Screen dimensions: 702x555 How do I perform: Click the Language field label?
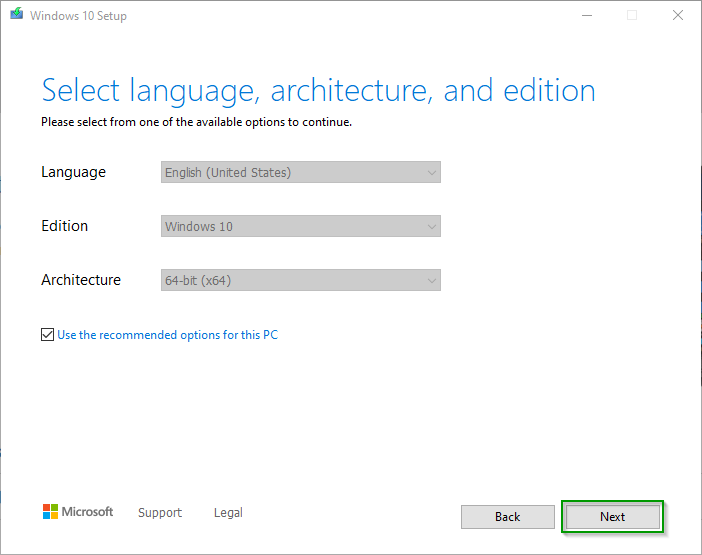[73, 172]
